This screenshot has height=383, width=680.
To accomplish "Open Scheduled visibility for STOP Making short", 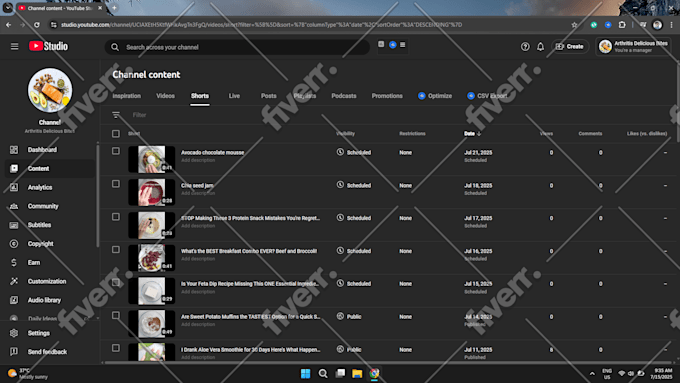I will click(354, 218).
